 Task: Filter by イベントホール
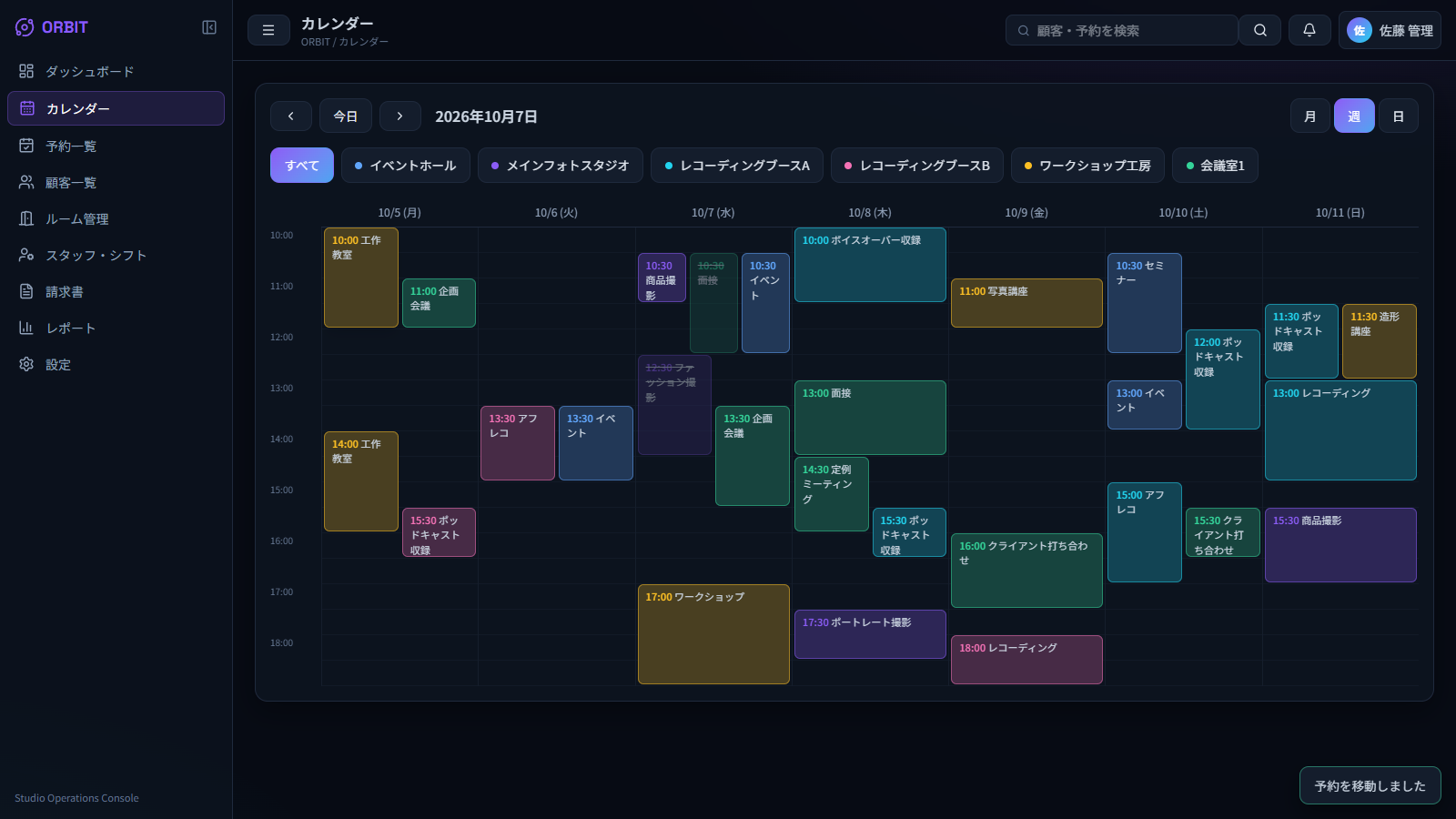pyautogui.click(x=406, y=166)
